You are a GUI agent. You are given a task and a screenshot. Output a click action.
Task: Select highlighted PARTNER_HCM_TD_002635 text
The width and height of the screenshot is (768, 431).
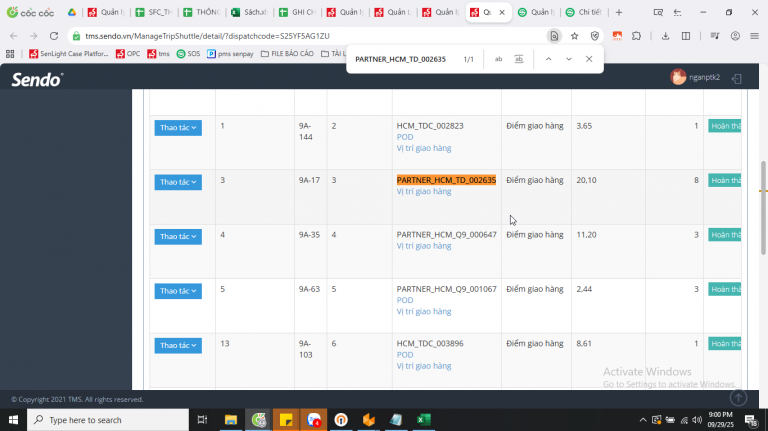point(446,180)
